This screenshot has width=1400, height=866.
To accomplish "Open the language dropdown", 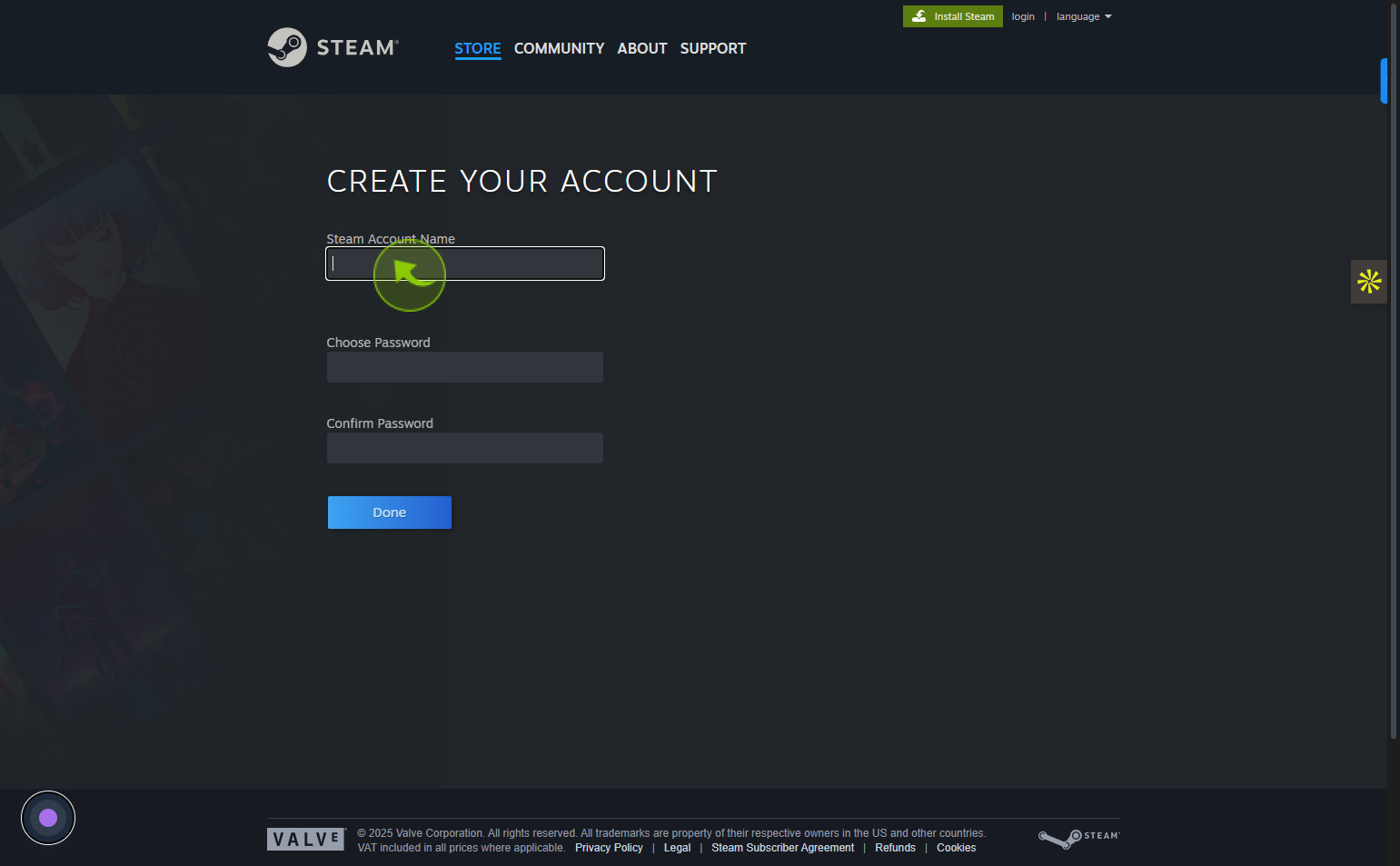I will [x=1084, y=16].
